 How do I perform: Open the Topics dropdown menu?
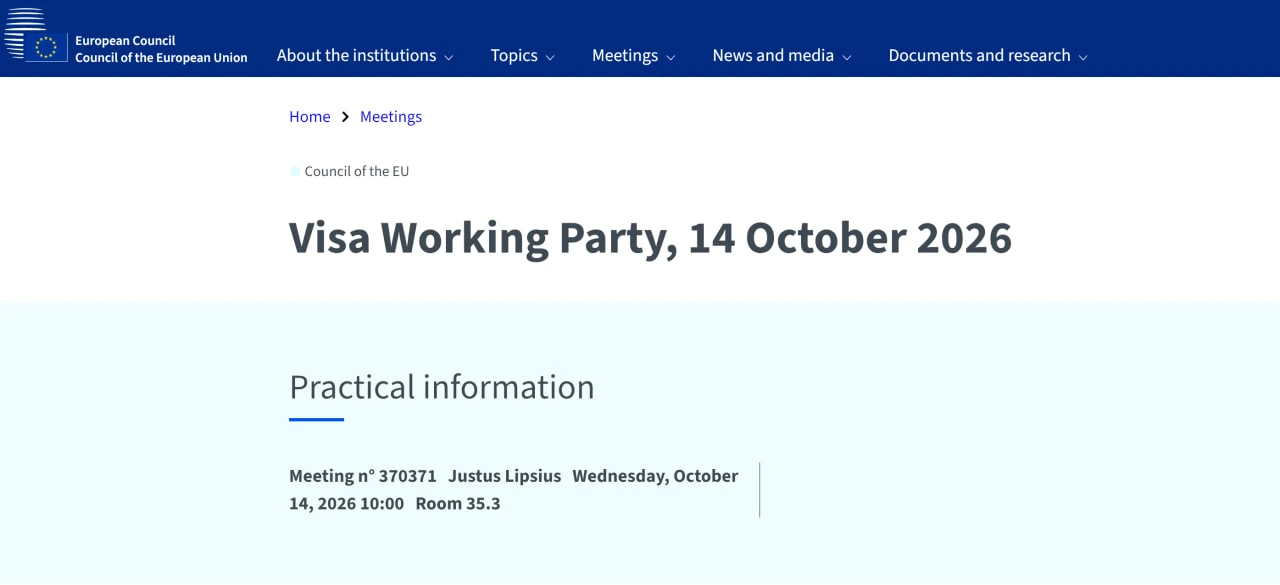coord(522,56)
